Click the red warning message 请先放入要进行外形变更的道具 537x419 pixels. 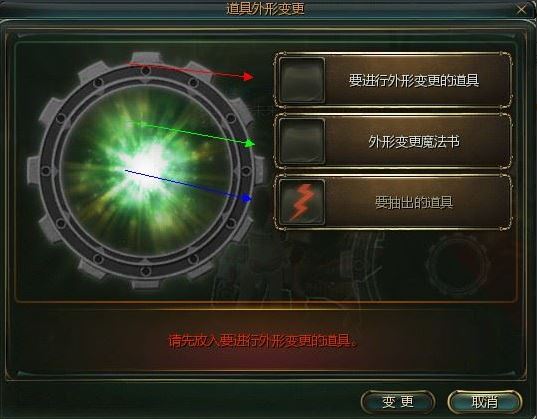264,341
